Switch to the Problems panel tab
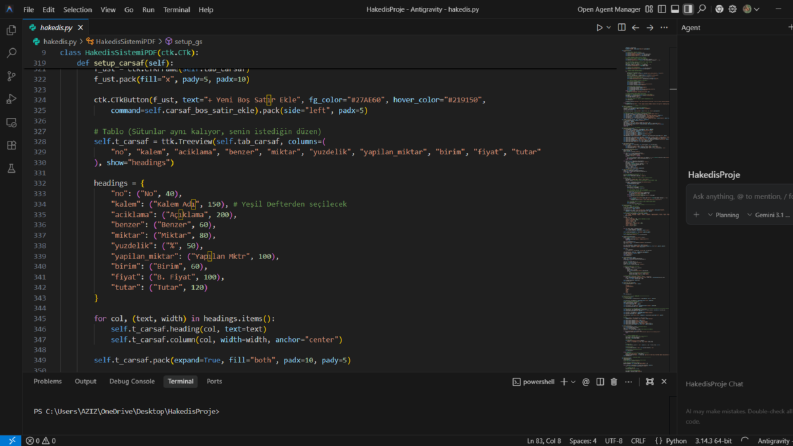 tap(48, 381)
